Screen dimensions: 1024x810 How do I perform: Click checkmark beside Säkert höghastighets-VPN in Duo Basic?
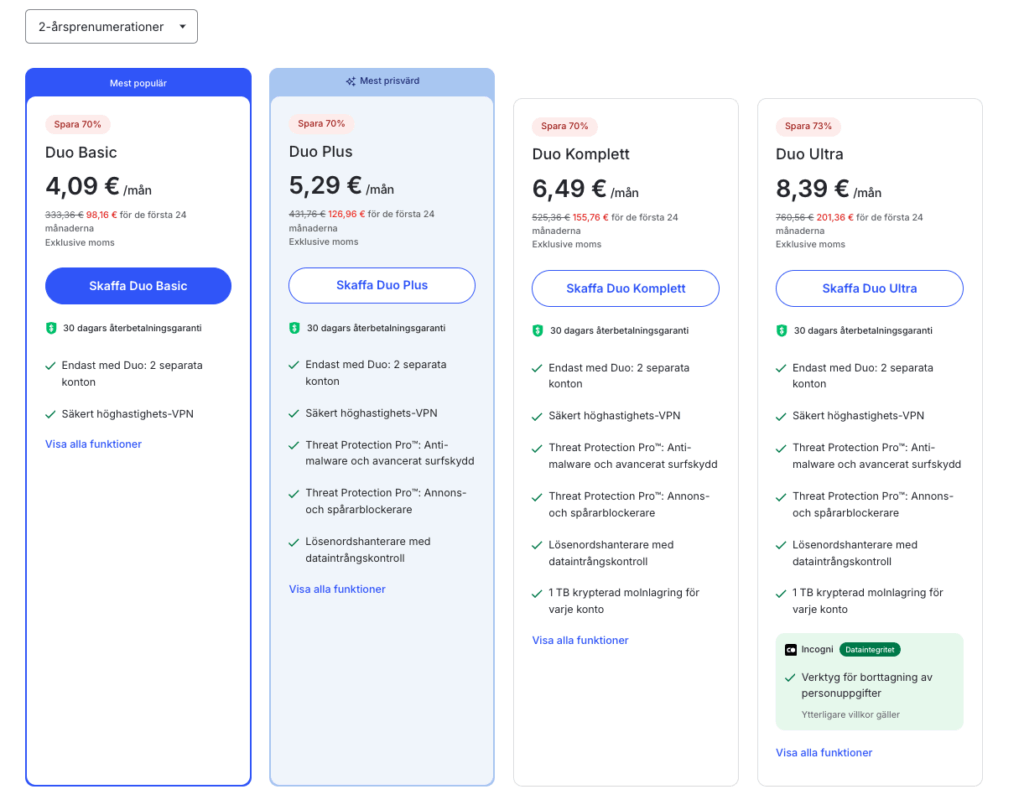pyautogui.click(x=50, y=414)
